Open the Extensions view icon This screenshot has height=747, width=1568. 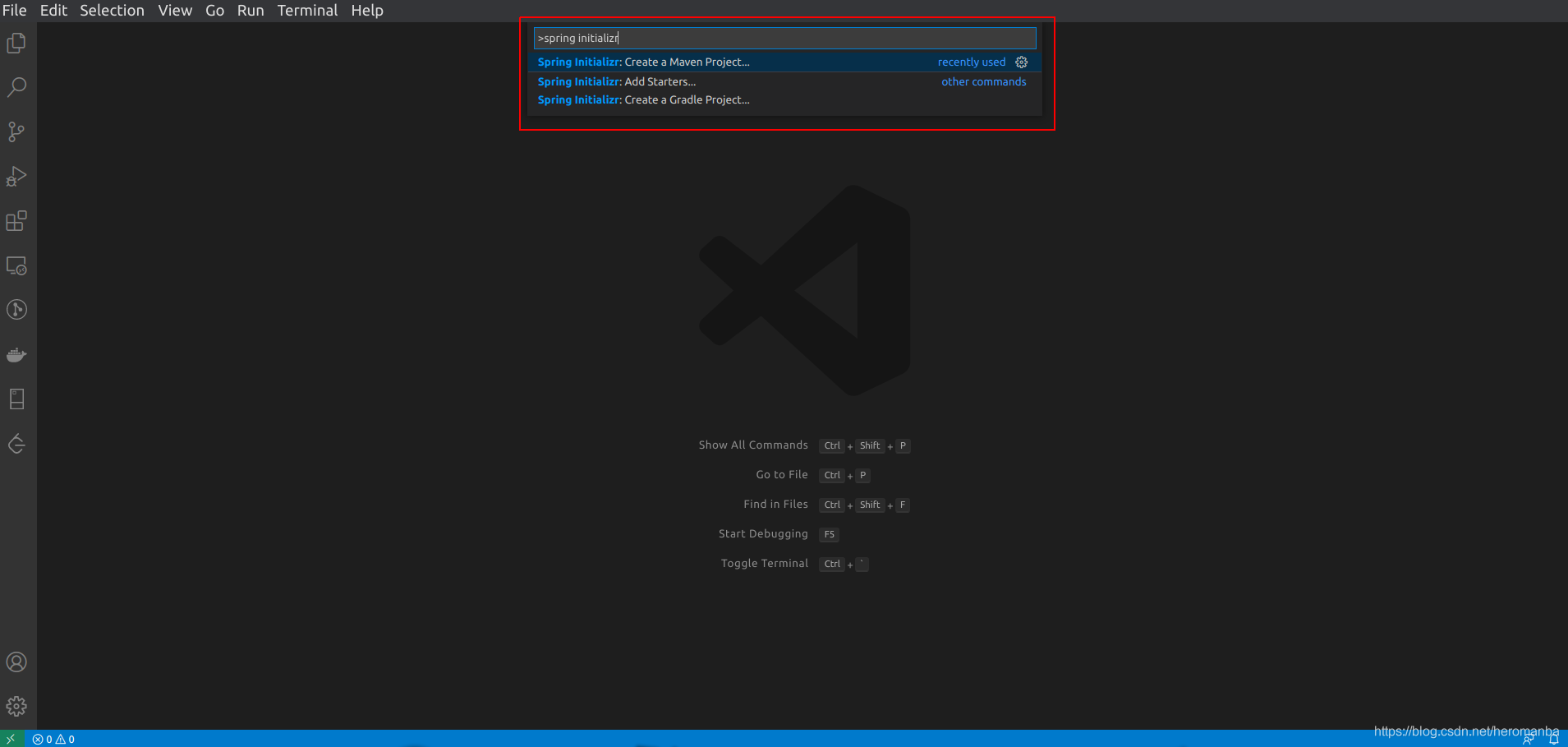[16, 221]
